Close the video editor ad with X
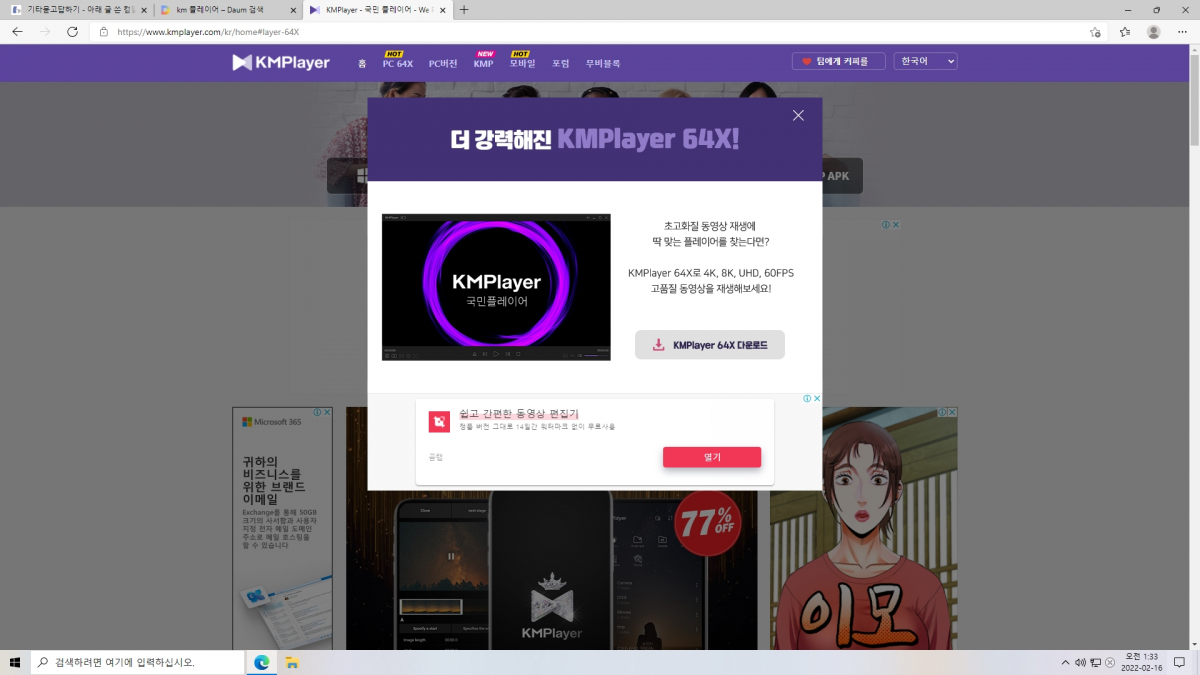 [816, 398]
